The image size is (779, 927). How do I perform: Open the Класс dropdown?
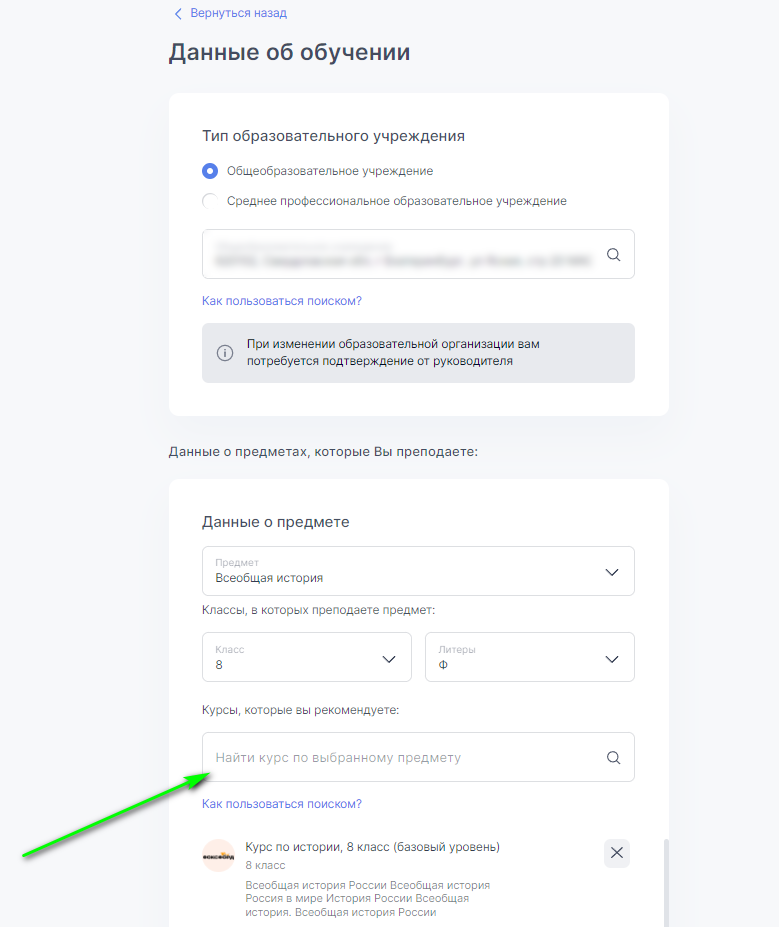(306, 657)
